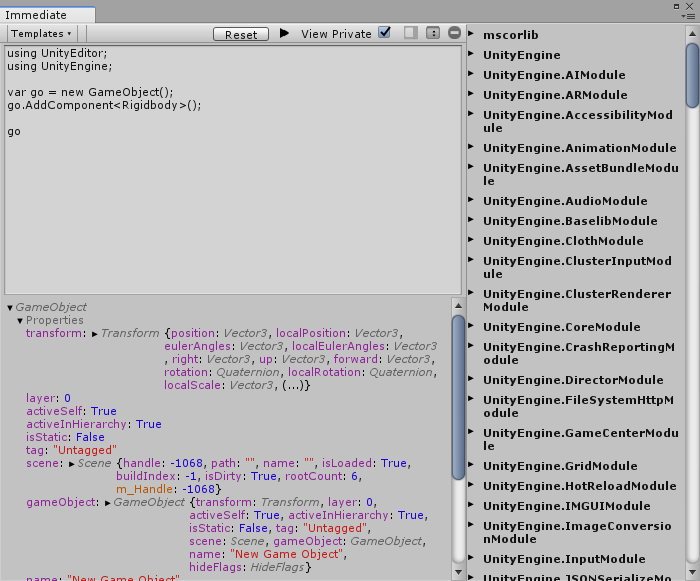Expand UnityEngine.AnimationModule arrow
The image size is (700, 581).
pos(471,146)
